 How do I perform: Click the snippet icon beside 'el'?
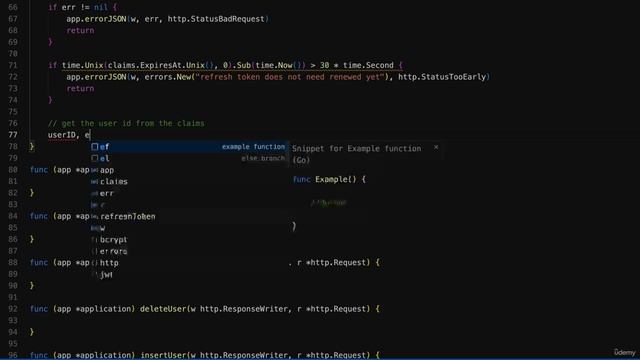click(x=95, y=158)
